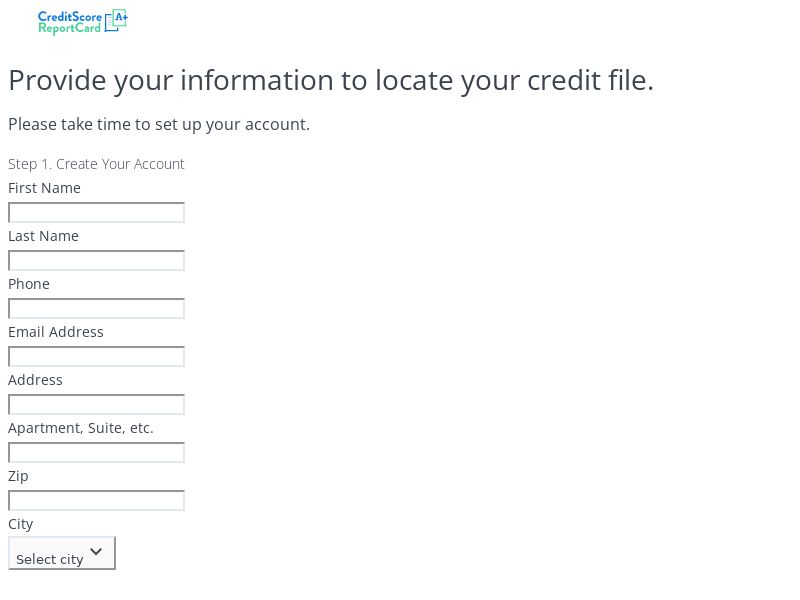The height and width of the screenshot is (600, 800).
Task: Click the Email Address field label
Action: [56, 331]
